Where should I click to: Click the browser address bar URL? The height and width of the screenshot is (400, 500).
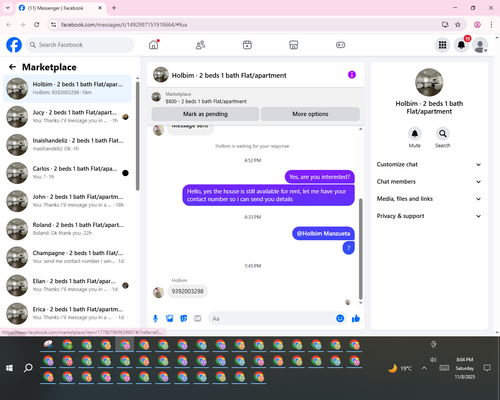tap(124, 25)
